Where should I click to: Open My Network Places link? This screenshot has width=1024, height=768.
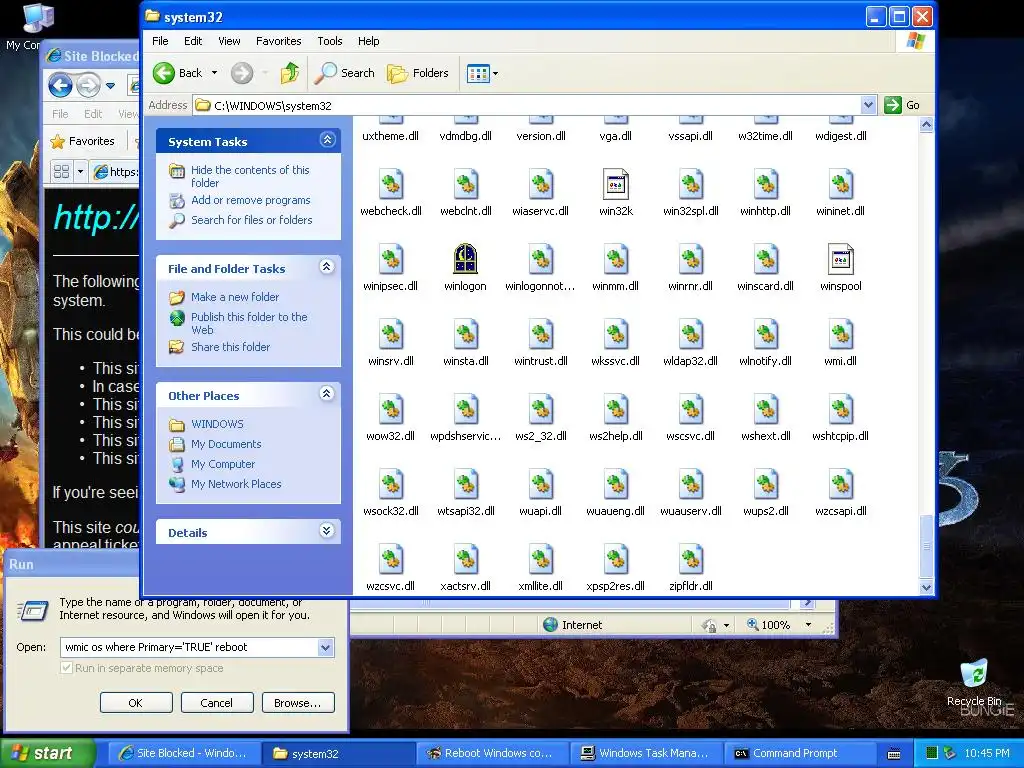236,484
